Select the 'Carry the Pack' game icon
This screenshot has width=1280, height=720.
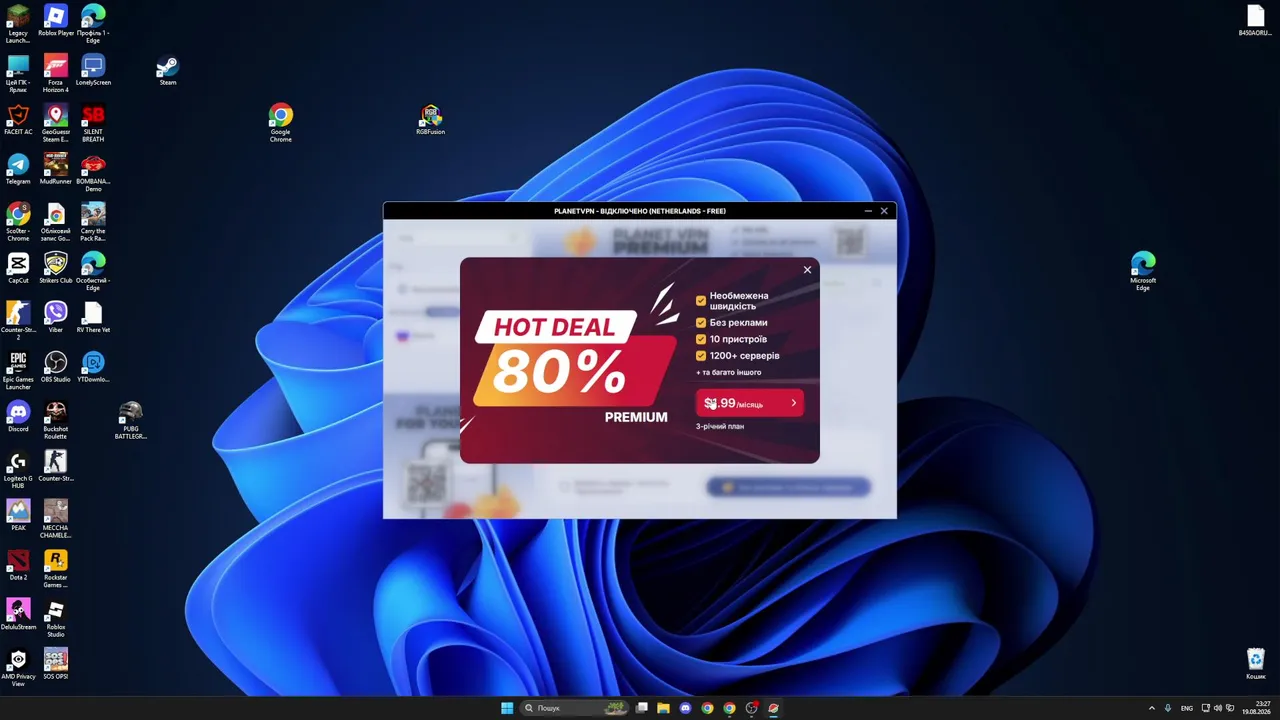point(93,222)
